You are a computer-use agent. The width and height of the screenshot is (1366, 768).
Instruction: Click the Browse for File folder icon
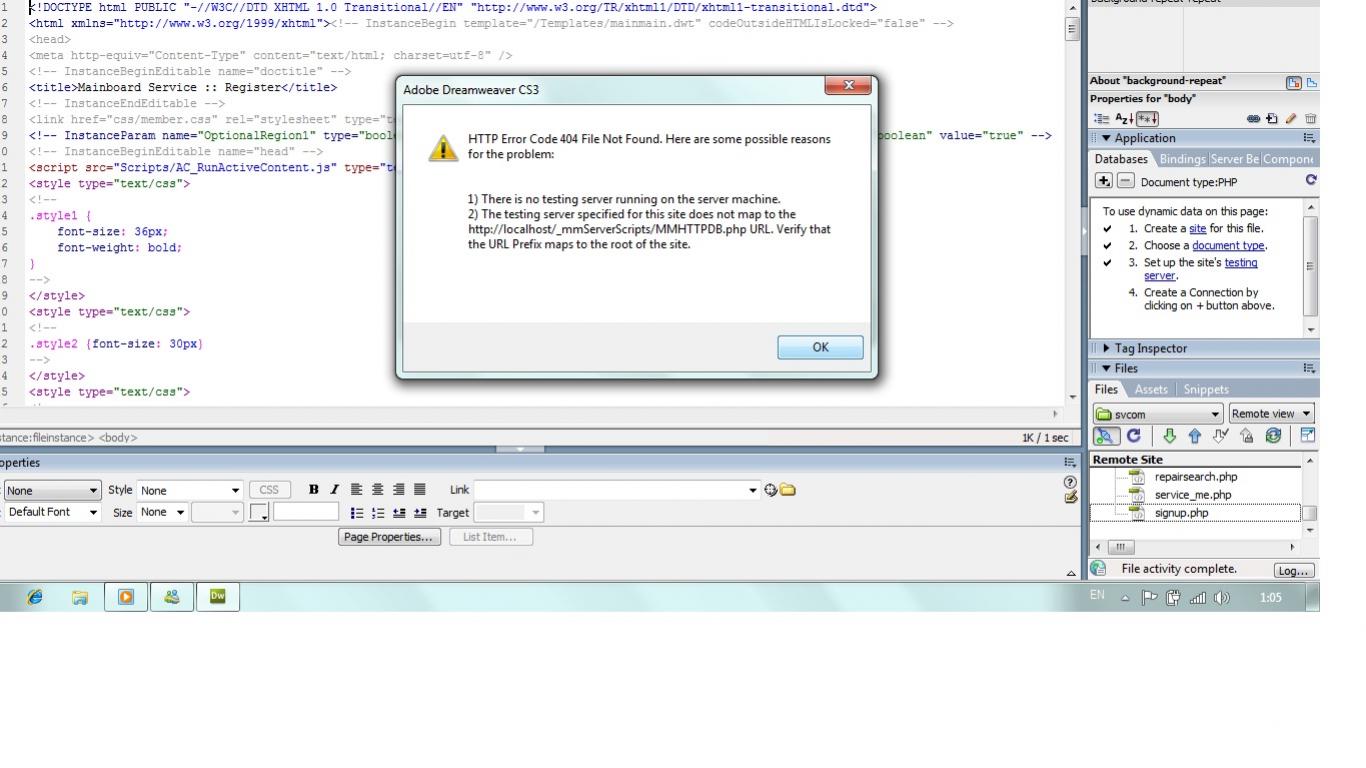(789, 490)
